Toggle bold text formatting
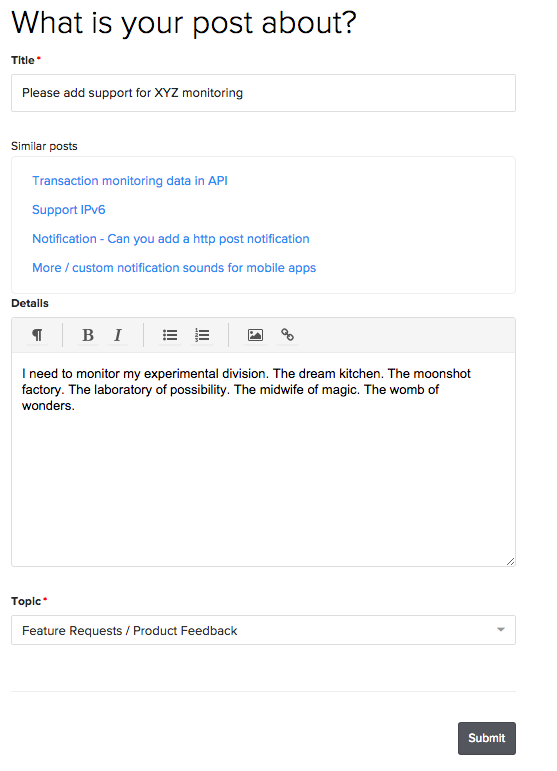Viewport: 557px width, 771px height. (88, 335)
